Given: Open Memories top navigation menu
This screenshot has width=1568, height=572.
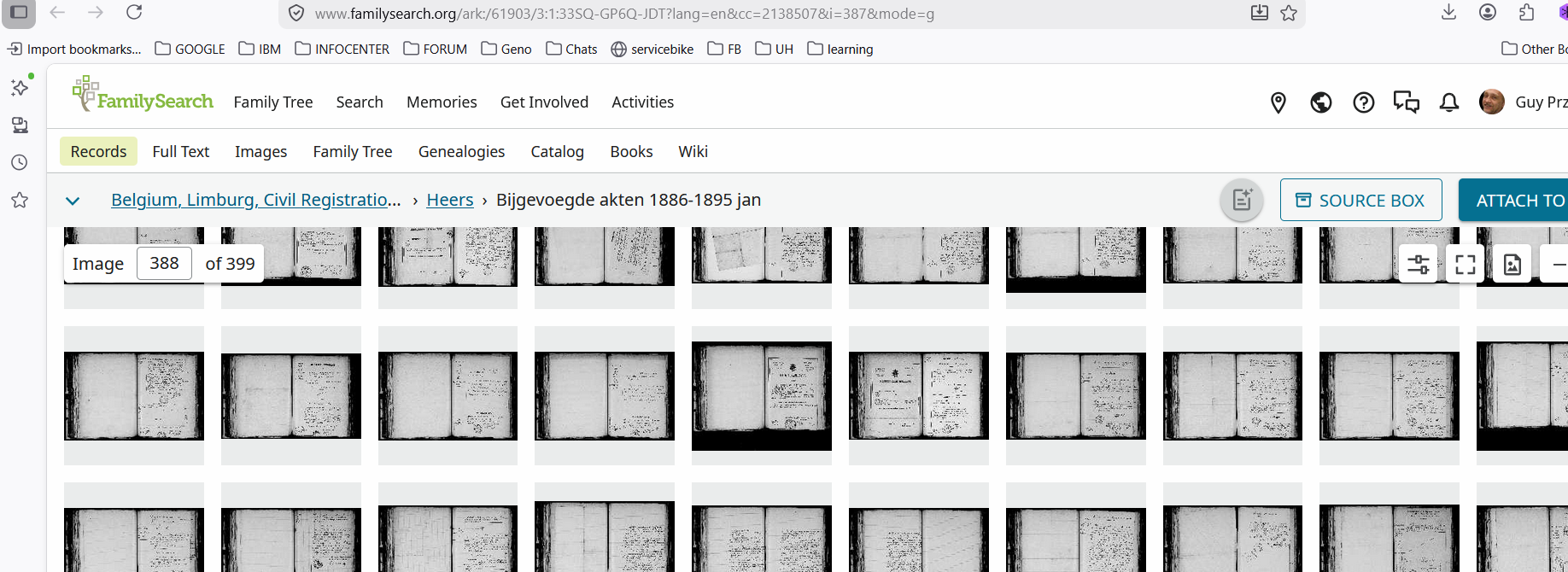Looking at the screenshot, I should point(442,102).
